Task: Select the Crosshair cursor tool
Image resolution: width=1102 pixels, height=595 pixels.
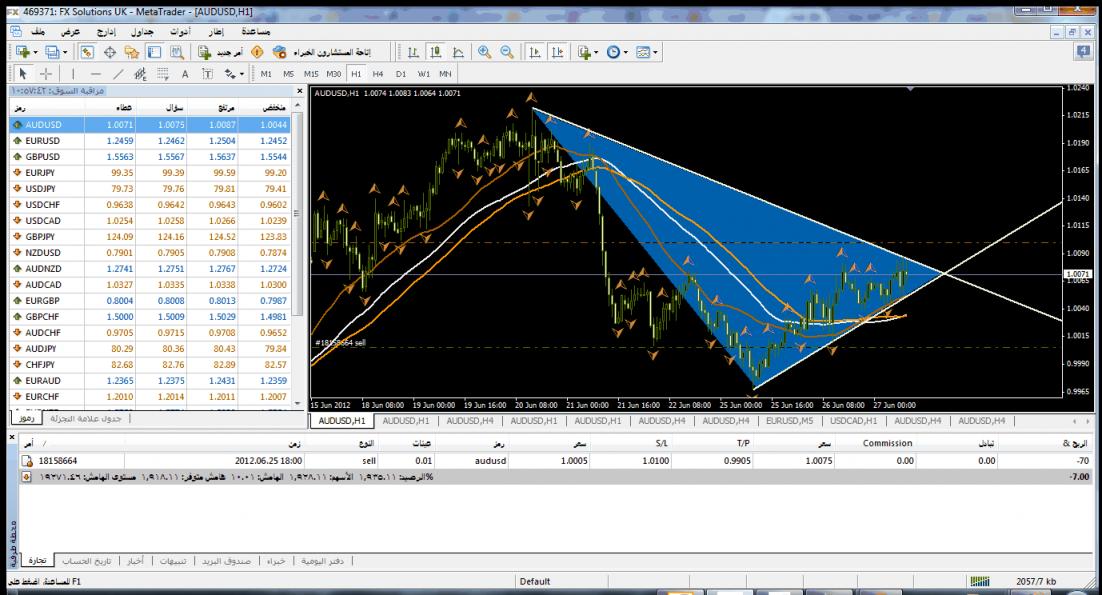Action: [43, 73]
